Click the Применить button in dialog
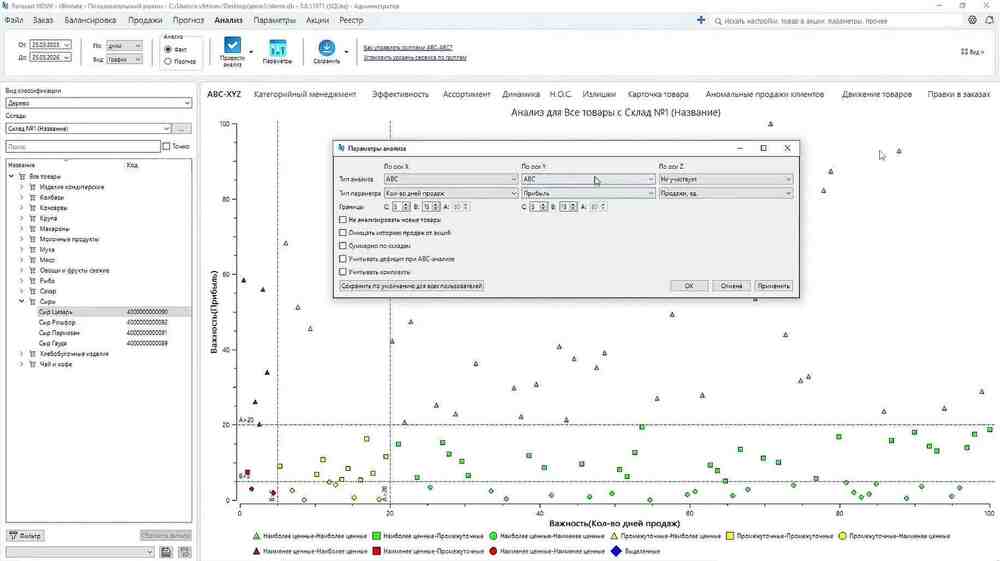Image resolution: width=1000 pixels, height=561 pixels. click(x=774, y=286)
